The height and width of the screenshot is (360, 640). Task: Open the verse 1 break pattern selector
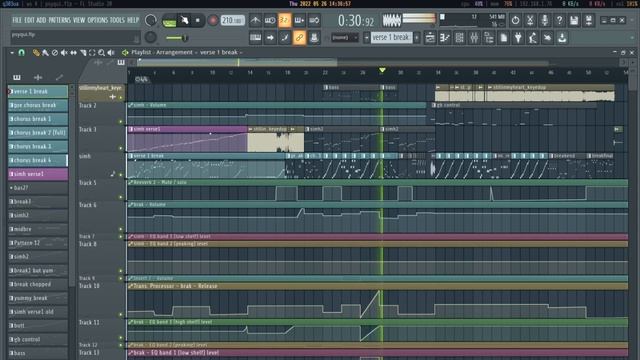(x=391, y=38)
